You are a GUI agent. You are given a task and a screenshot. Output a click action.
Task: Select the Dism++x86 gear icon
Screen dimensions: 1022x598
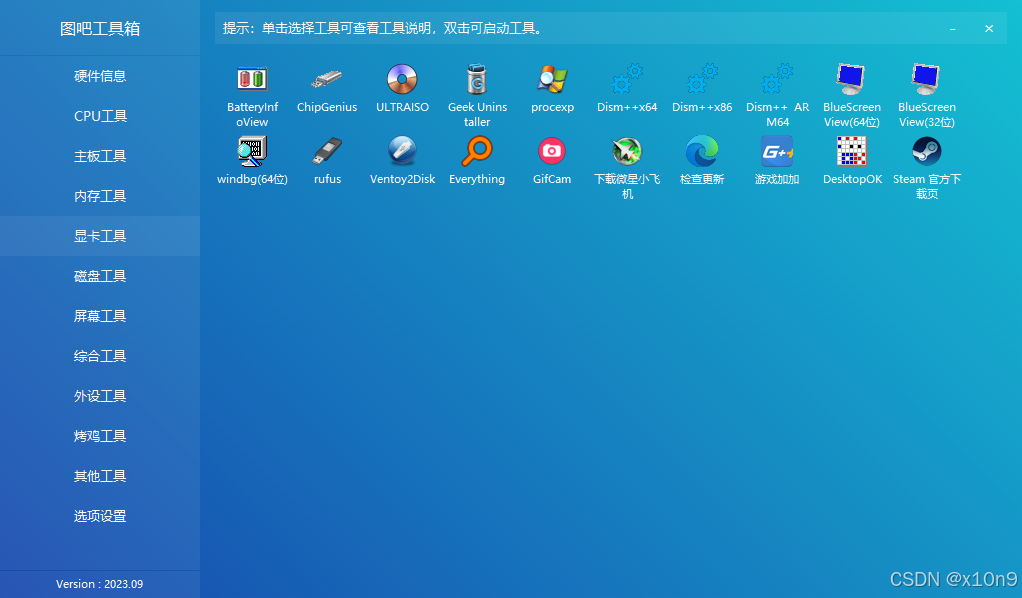coord(702,80)
